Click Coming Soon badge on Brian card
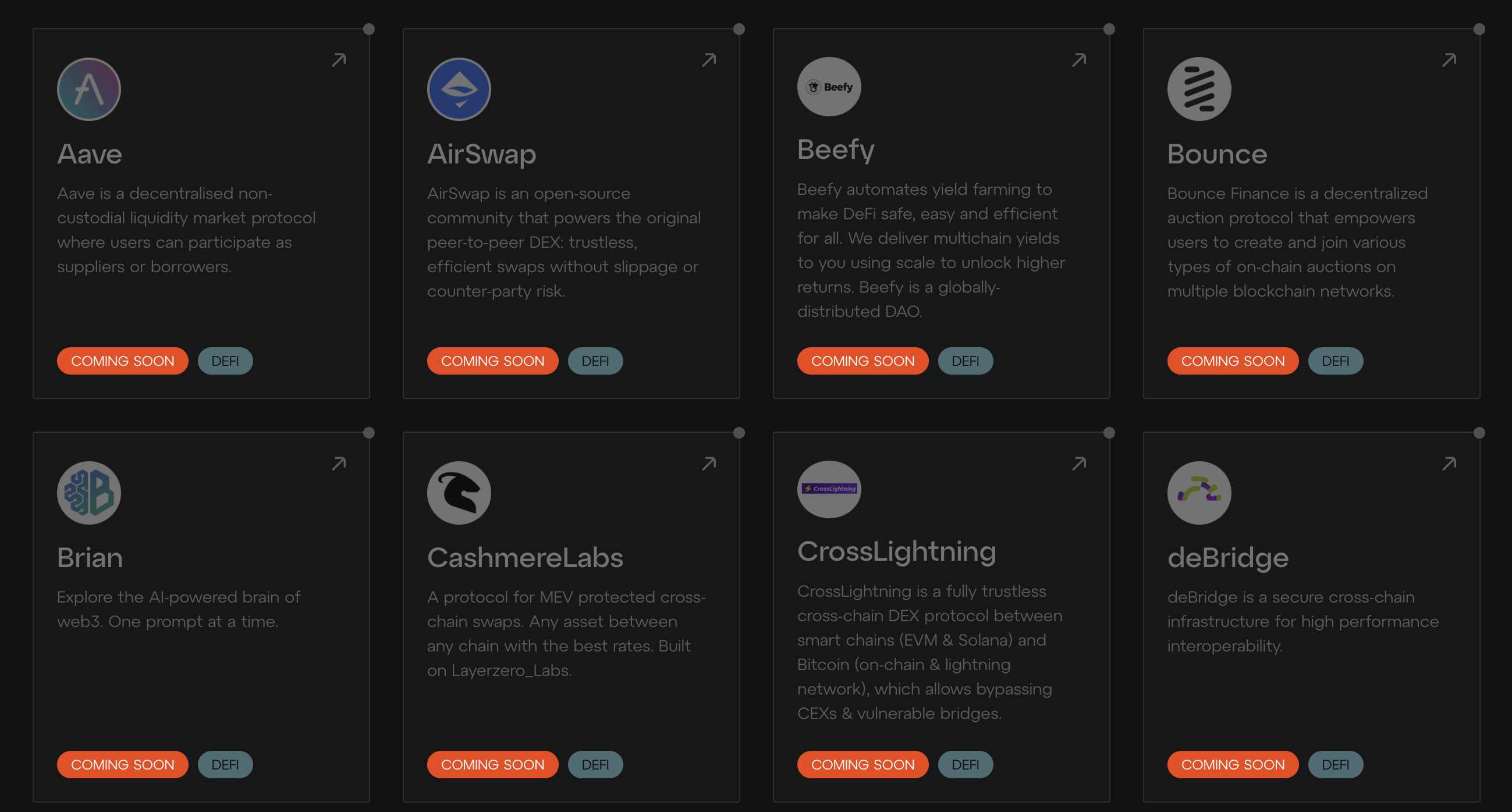The width and height of the screenshot is (1512, 812). (123, 764)
